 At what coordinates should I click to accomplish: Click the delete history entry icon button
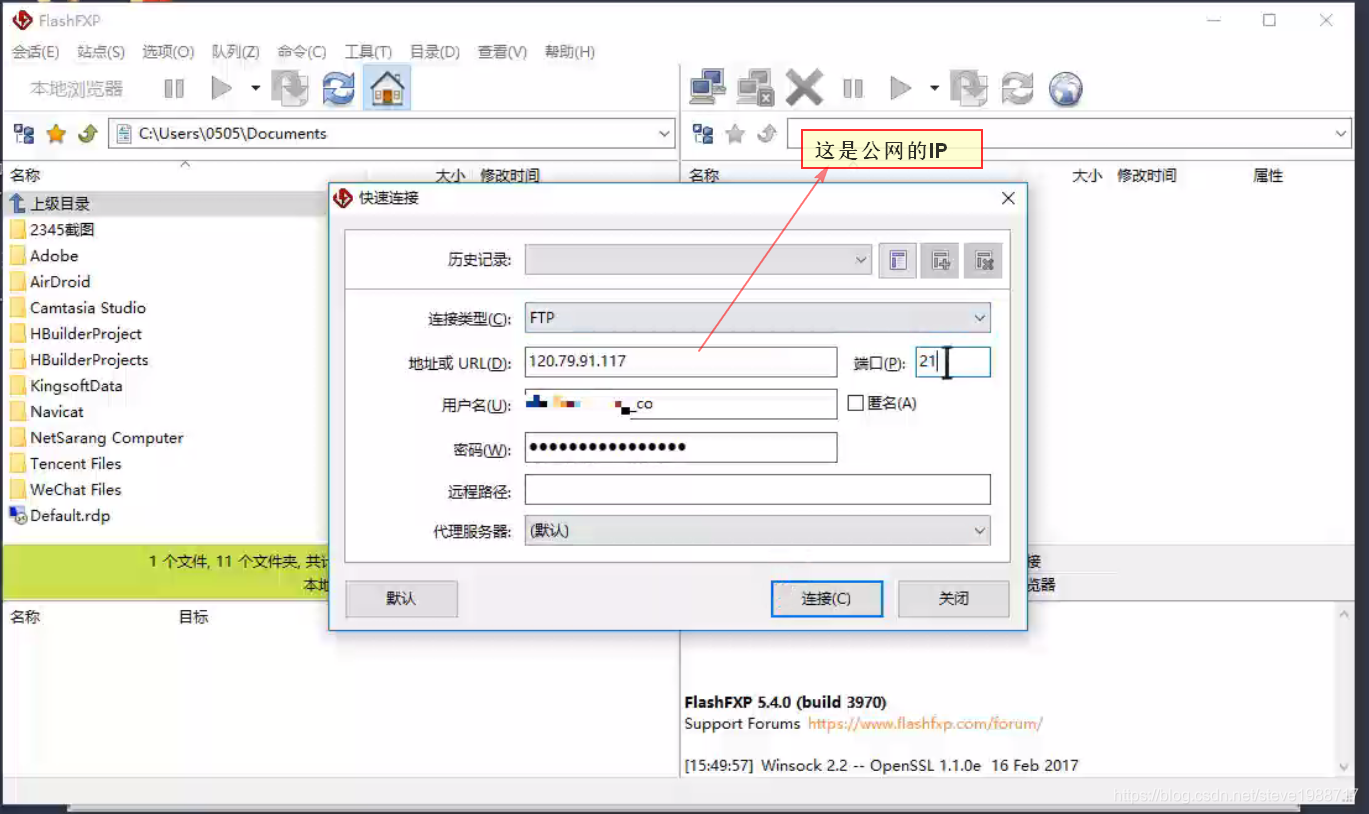983,261
